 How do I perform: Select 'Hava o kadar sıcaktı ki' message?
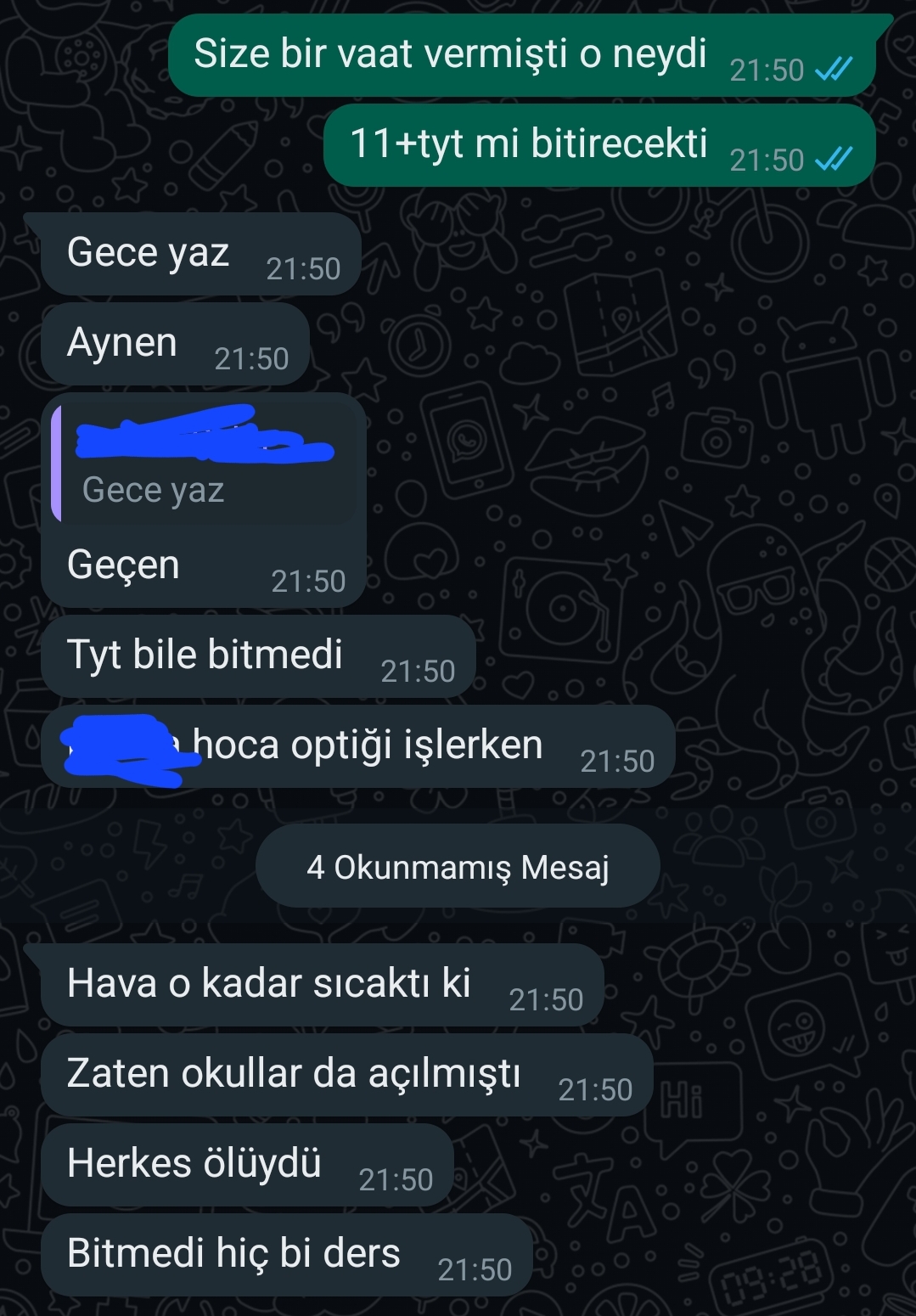pyautogui.click(x=323, y=985)
